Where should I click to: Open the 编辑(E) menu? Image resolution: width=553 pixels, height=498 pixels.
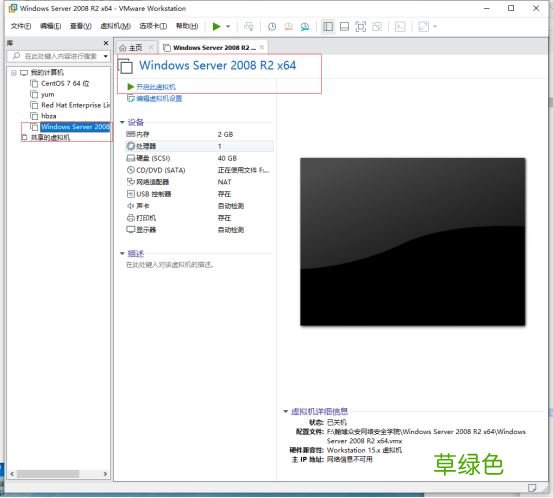pos(50,26)
